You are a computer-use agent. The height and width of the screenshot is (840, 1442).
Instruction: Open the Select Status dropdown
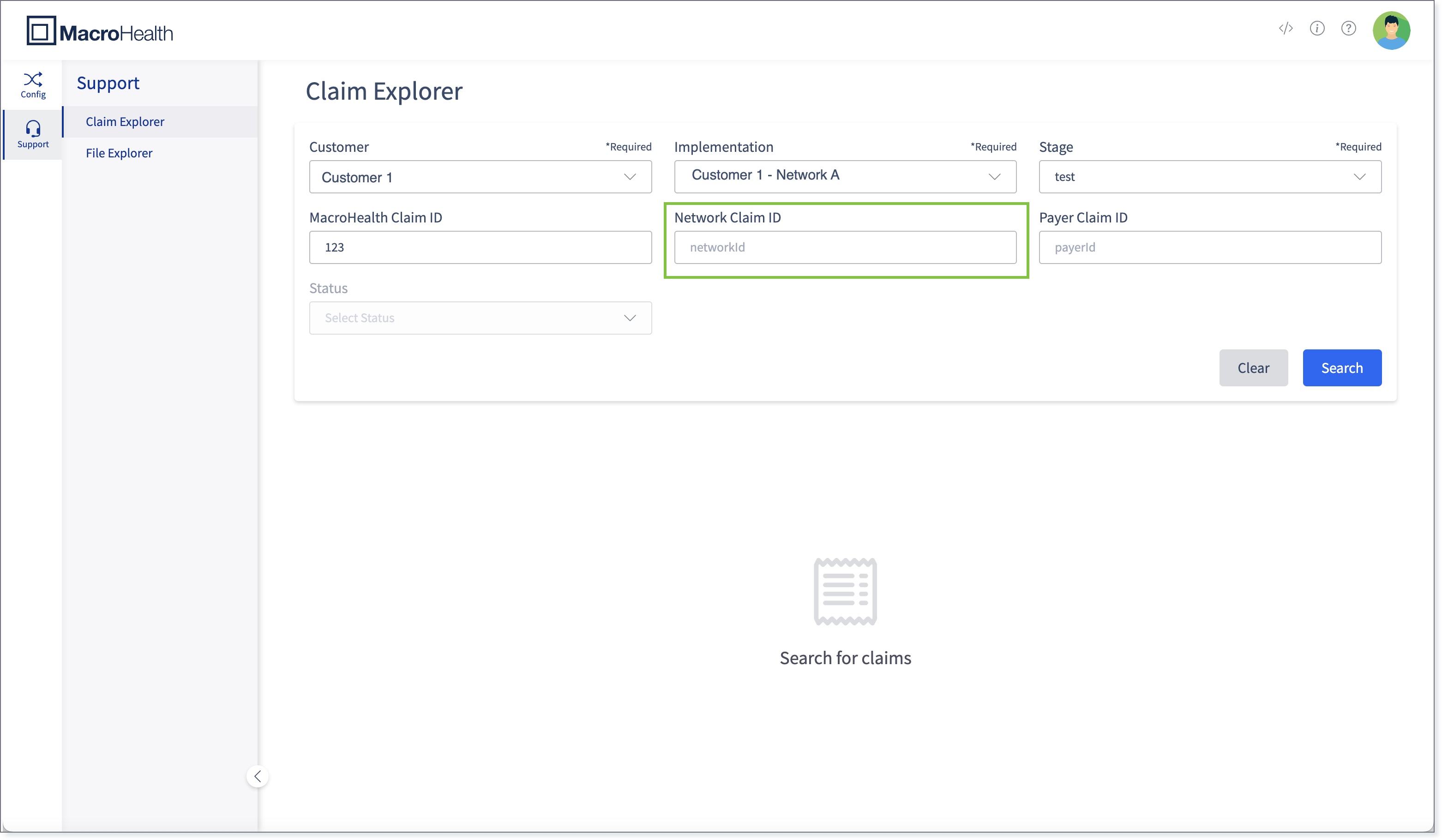coord(480,318)
